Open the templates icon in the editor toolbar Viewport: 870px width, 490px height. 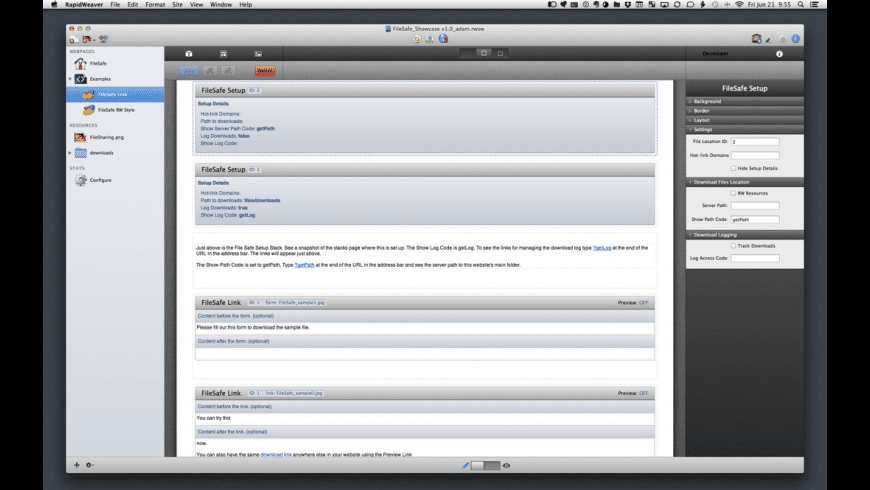(x=223, y=54)
